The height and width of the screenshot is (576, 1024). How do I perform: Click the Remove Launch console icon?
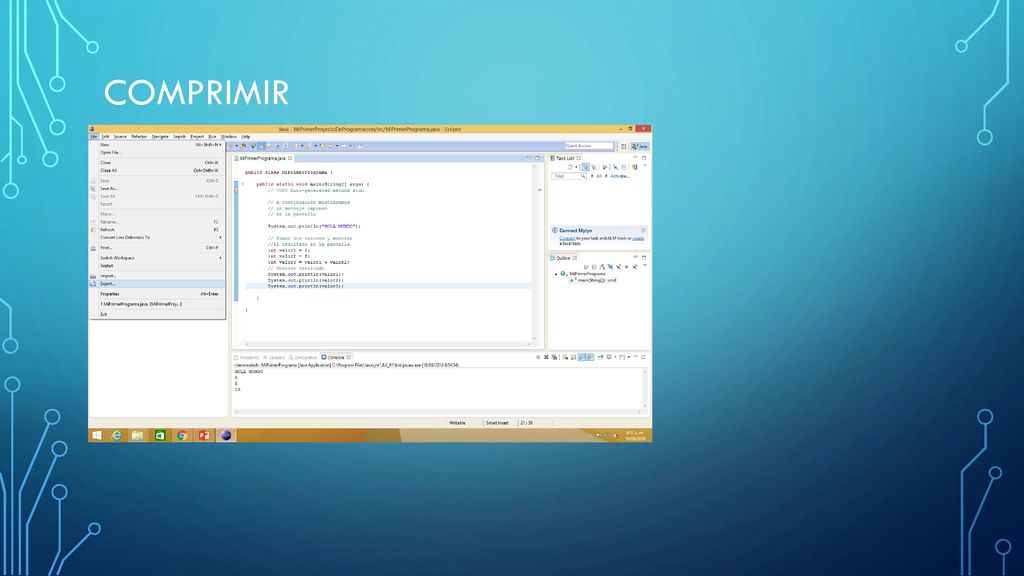coord(547,357)
